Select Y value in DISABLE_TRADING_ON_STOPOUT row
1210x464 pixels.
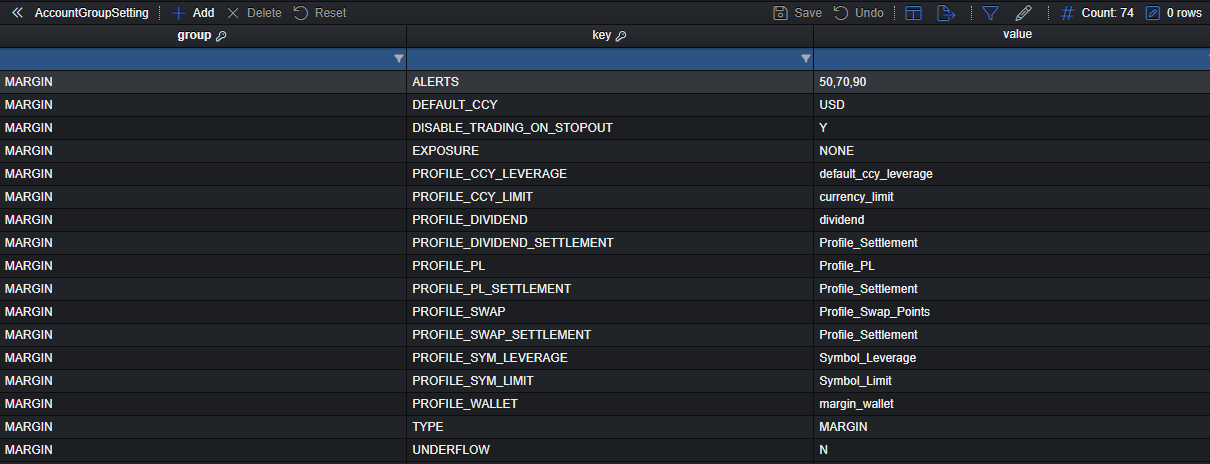1012,128
